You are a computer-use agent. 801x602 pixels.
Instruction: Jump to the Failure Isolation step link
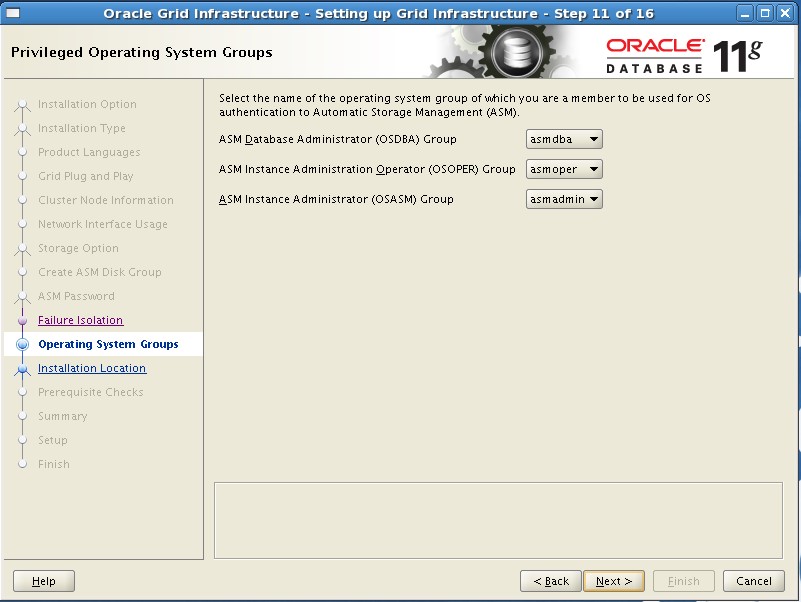click(81, 320)
